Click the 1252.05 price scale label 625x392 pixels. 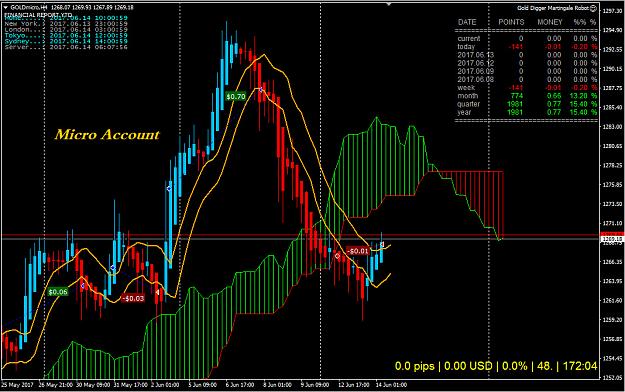click(x=613, y=378)
